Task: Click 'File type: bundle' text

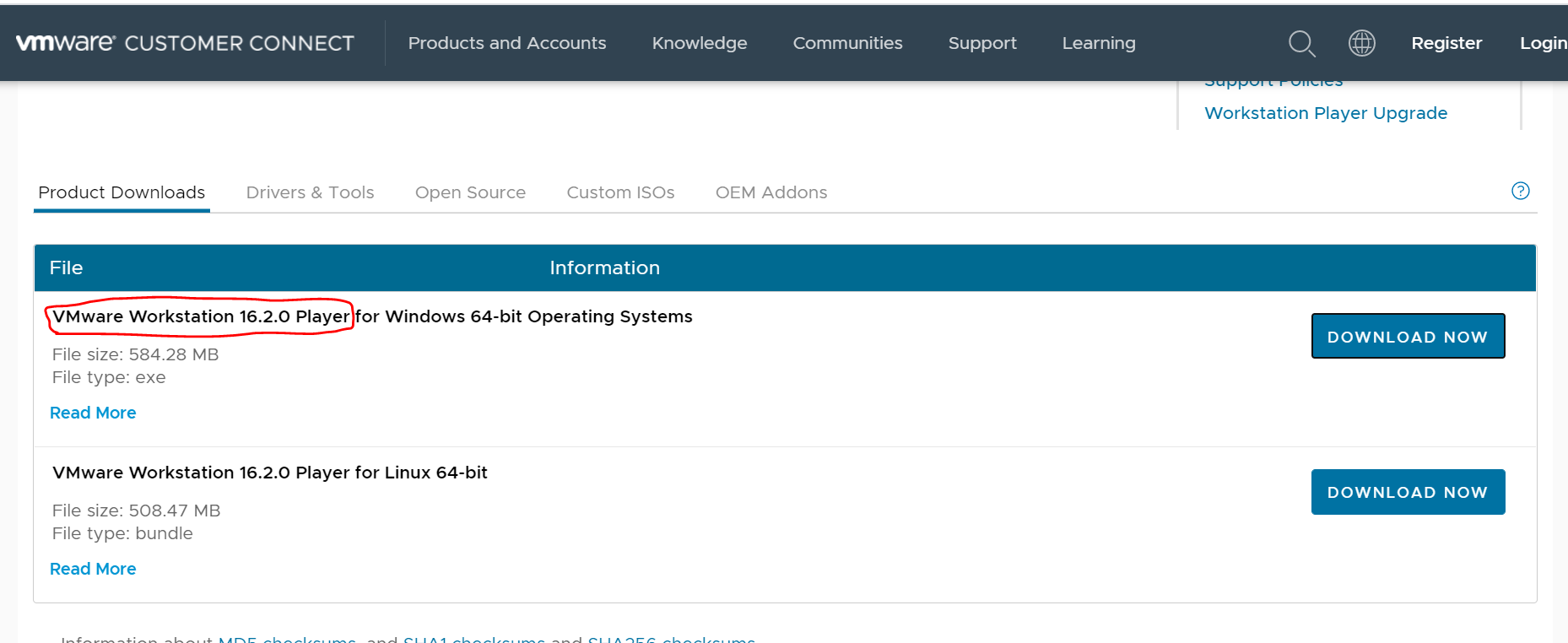Action: 122,533
